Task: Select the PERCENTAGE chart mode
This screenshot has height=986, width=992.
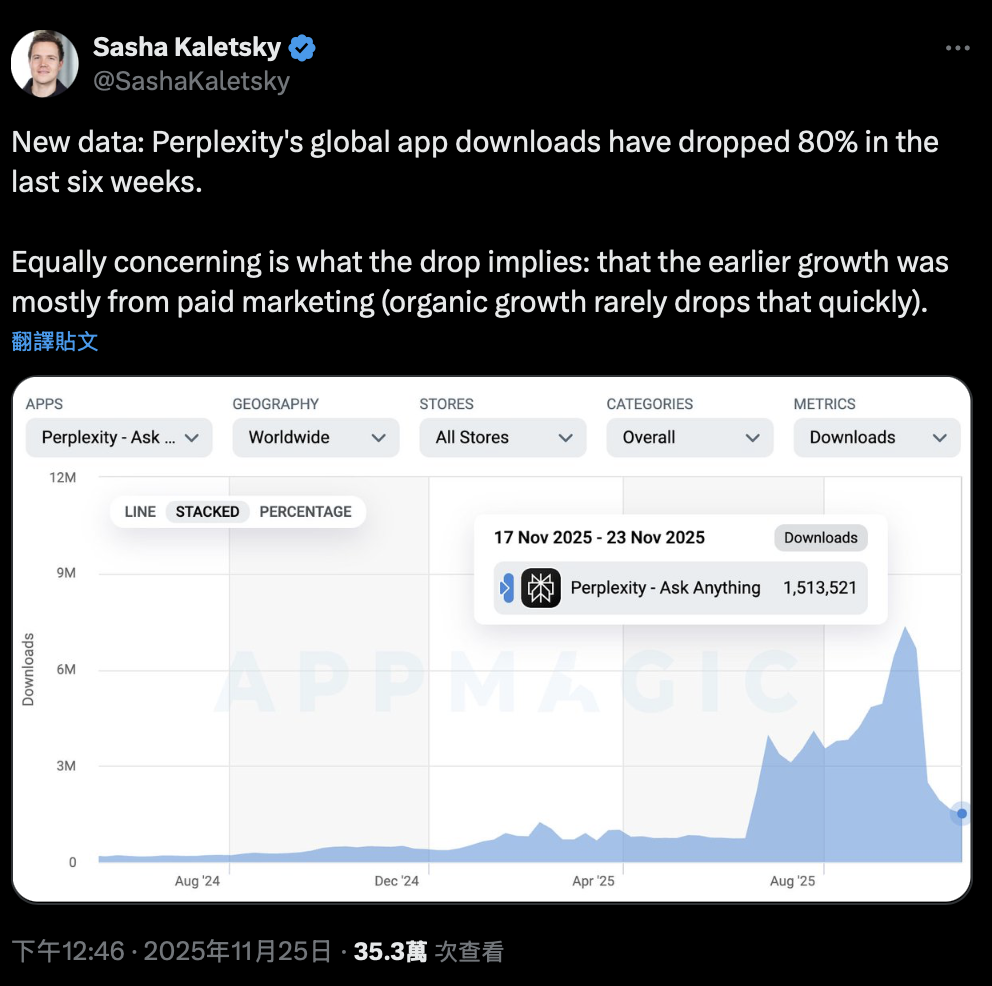Action: pos(305,512)
